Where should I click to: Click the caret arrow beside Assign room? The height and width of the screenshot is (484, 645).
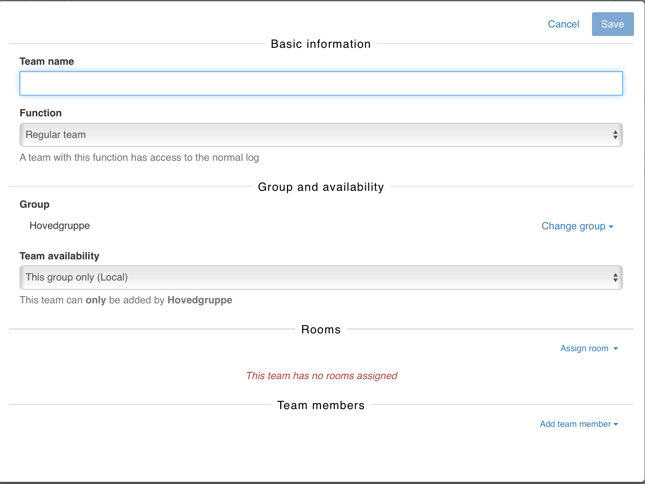point(616,349)
